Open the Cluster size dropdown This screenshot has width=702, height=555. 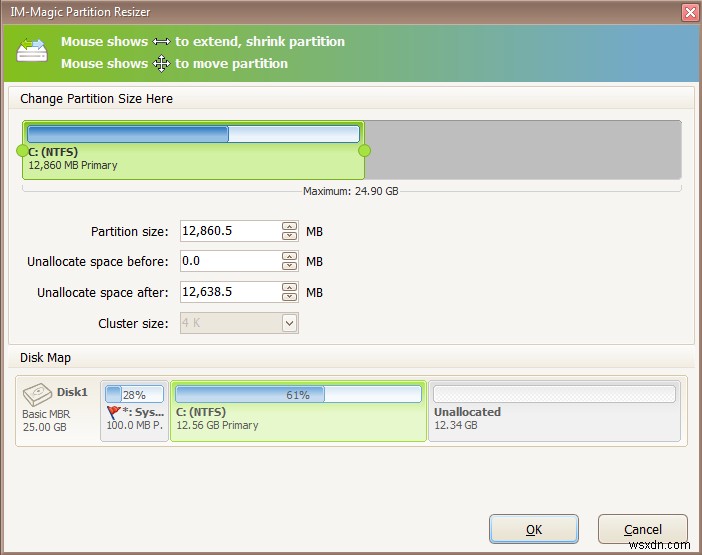(x=290, y=323)
